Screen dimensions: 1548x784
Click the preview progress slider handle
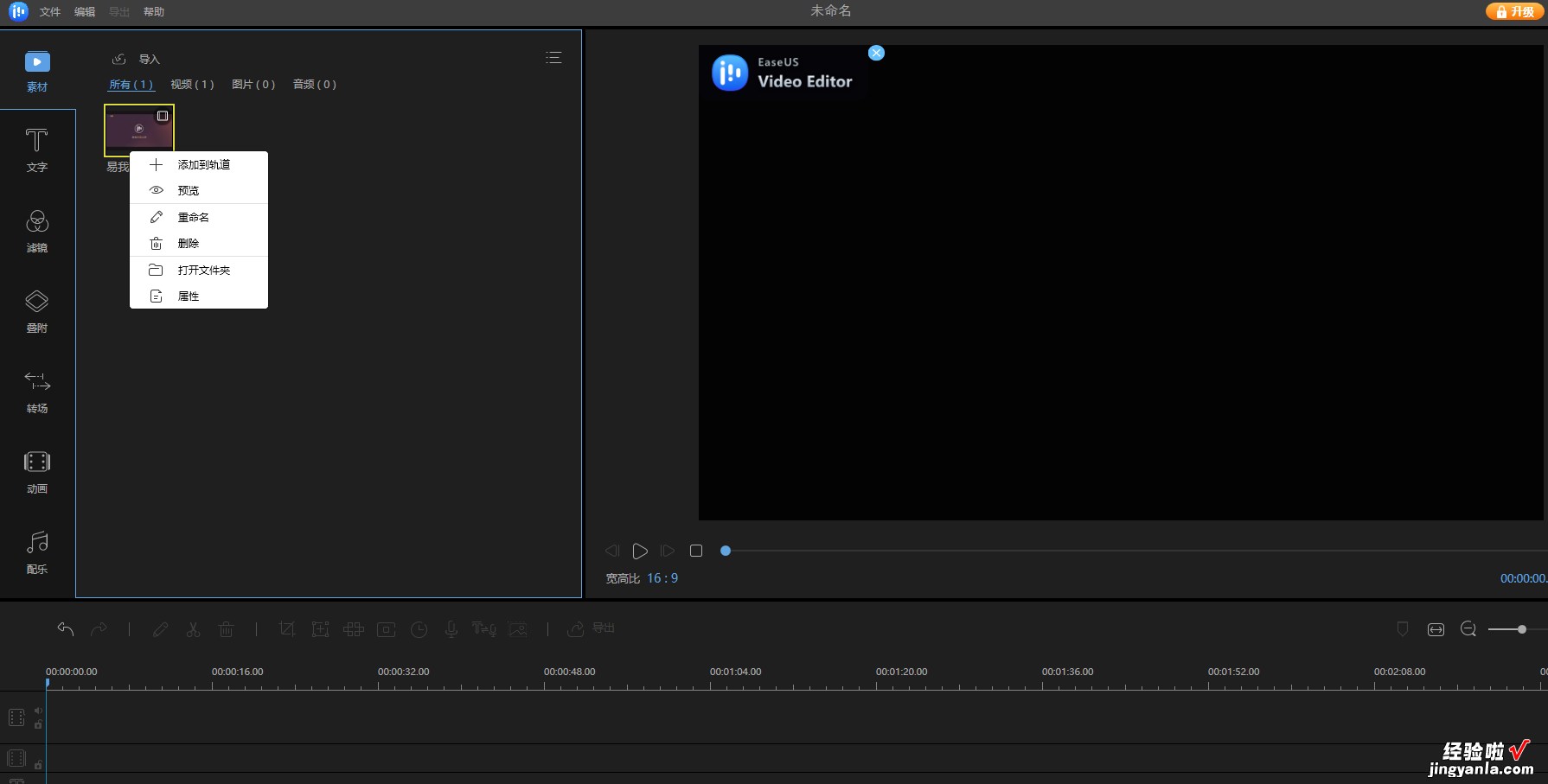tap(726, 551)
